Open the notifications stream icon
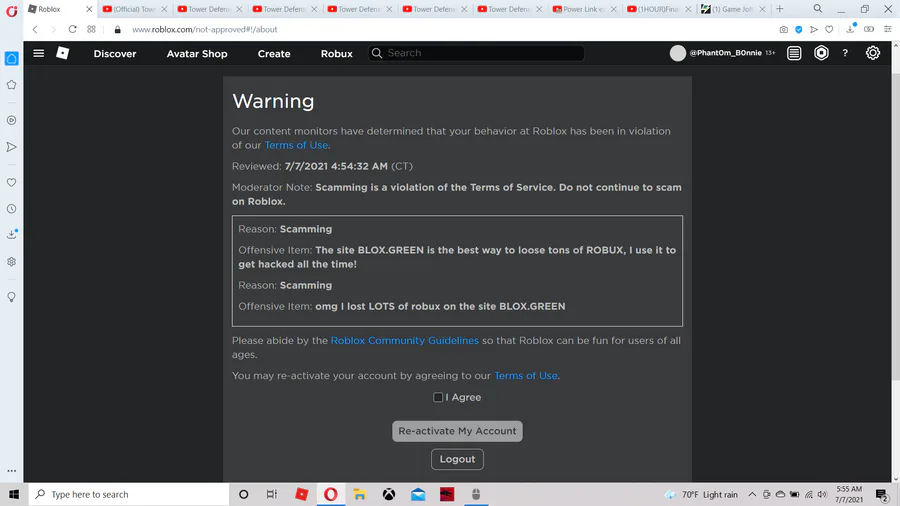Screen dimensions: 900x506 pos(794,53)
